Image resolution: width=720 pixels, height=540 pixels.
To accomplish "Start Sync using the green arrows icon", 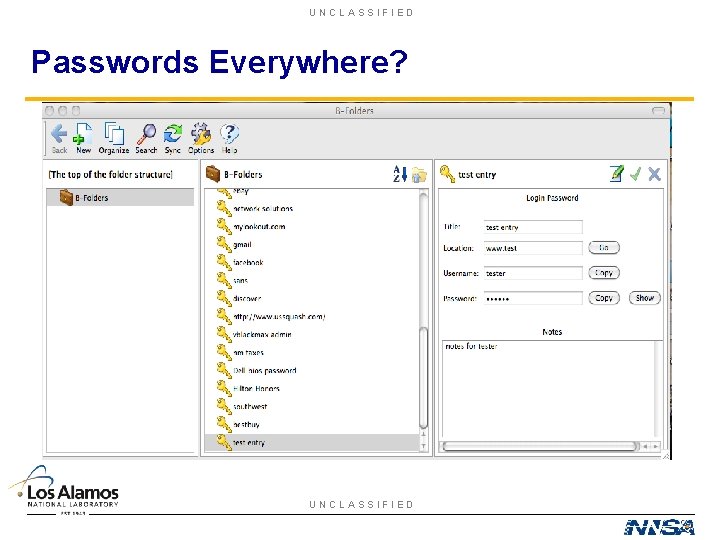I will (x=173, y=134).
